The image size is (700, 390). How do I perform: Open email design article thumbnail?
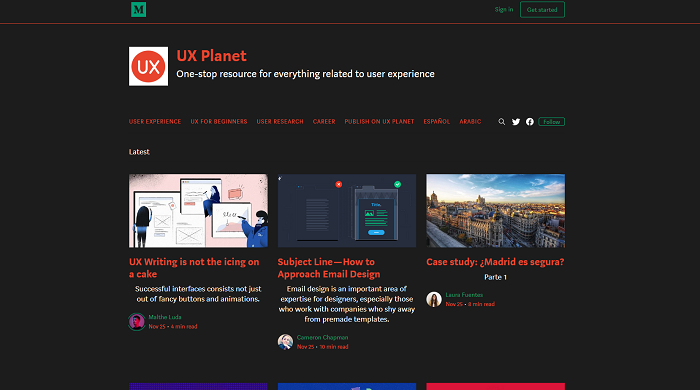point(347,211)
